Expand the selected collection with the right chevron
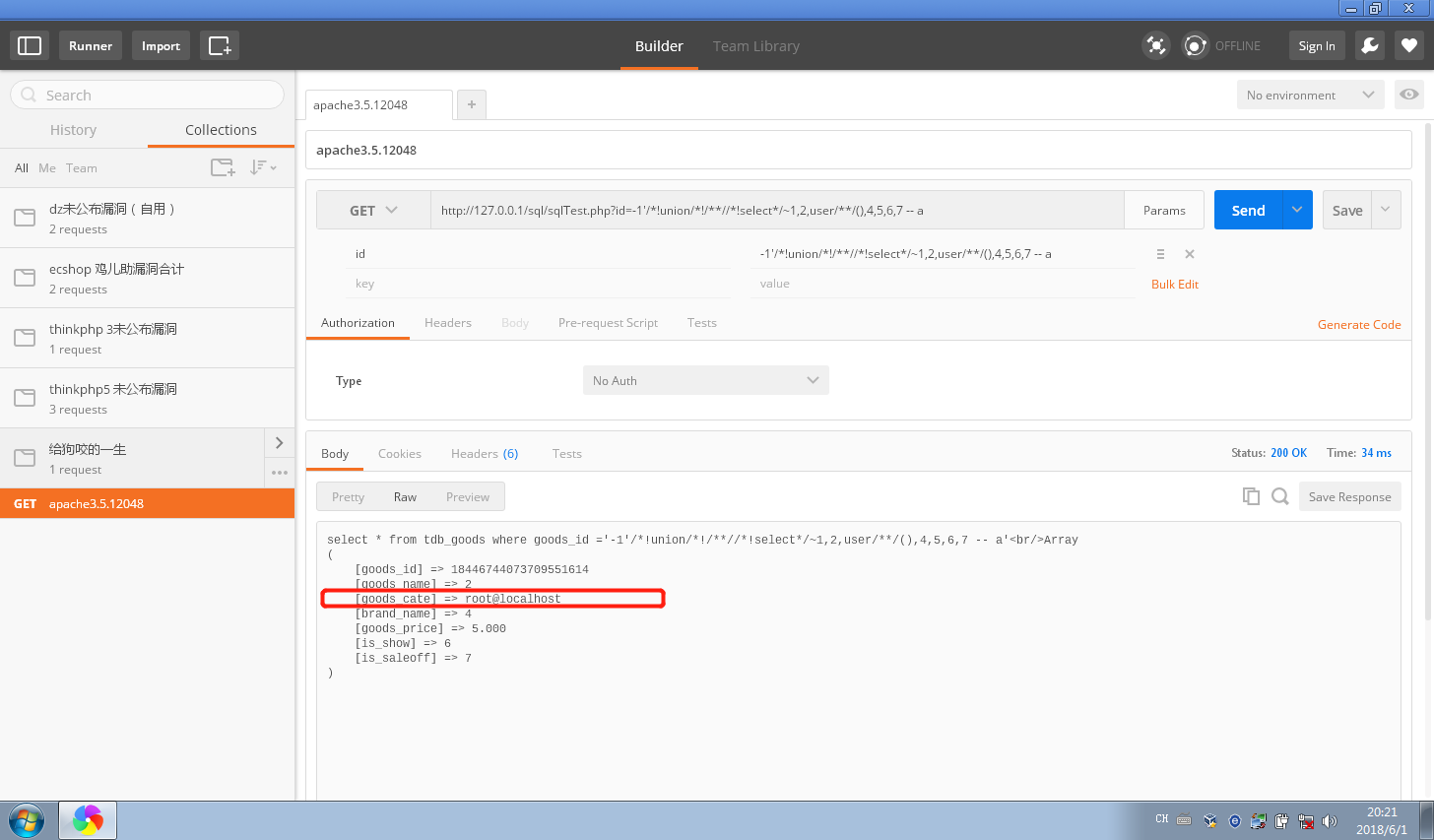 click(x=280, y=443)
